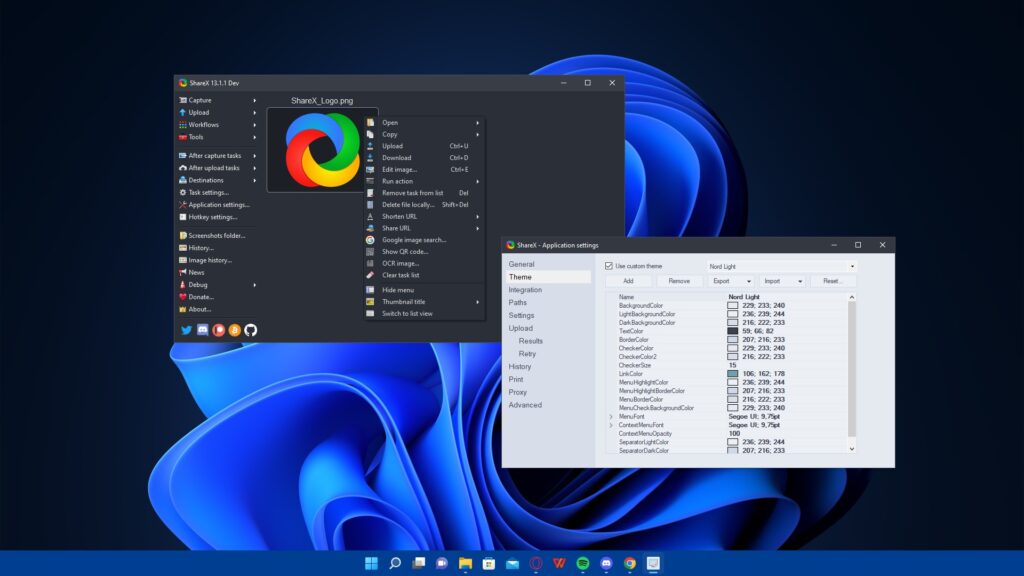Click the Remove theme button
1024x576 pixels.
pos(679,281)
